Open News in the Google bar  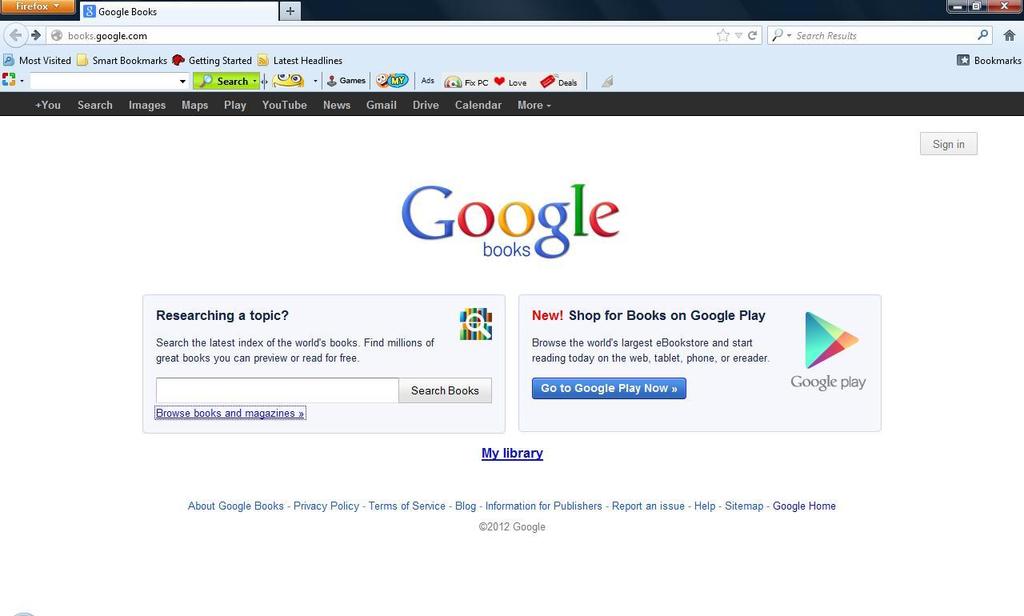(336, 105)
